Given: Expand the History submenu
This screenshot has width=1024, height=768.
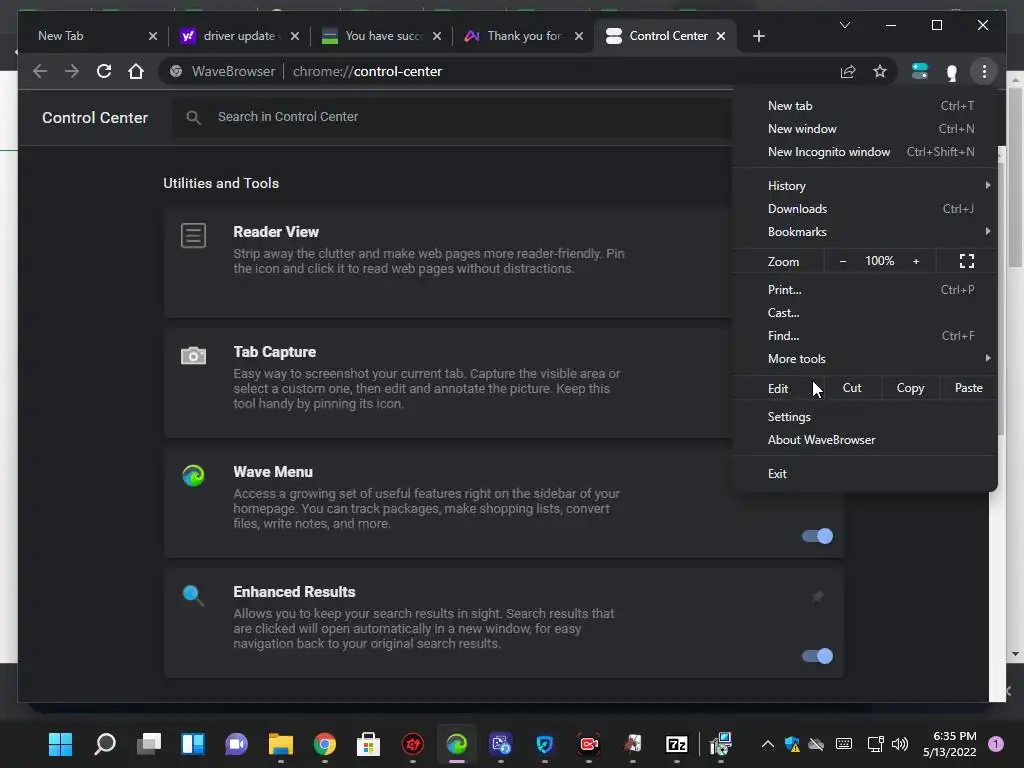Looking at the screenshot, I should [865, 186].
